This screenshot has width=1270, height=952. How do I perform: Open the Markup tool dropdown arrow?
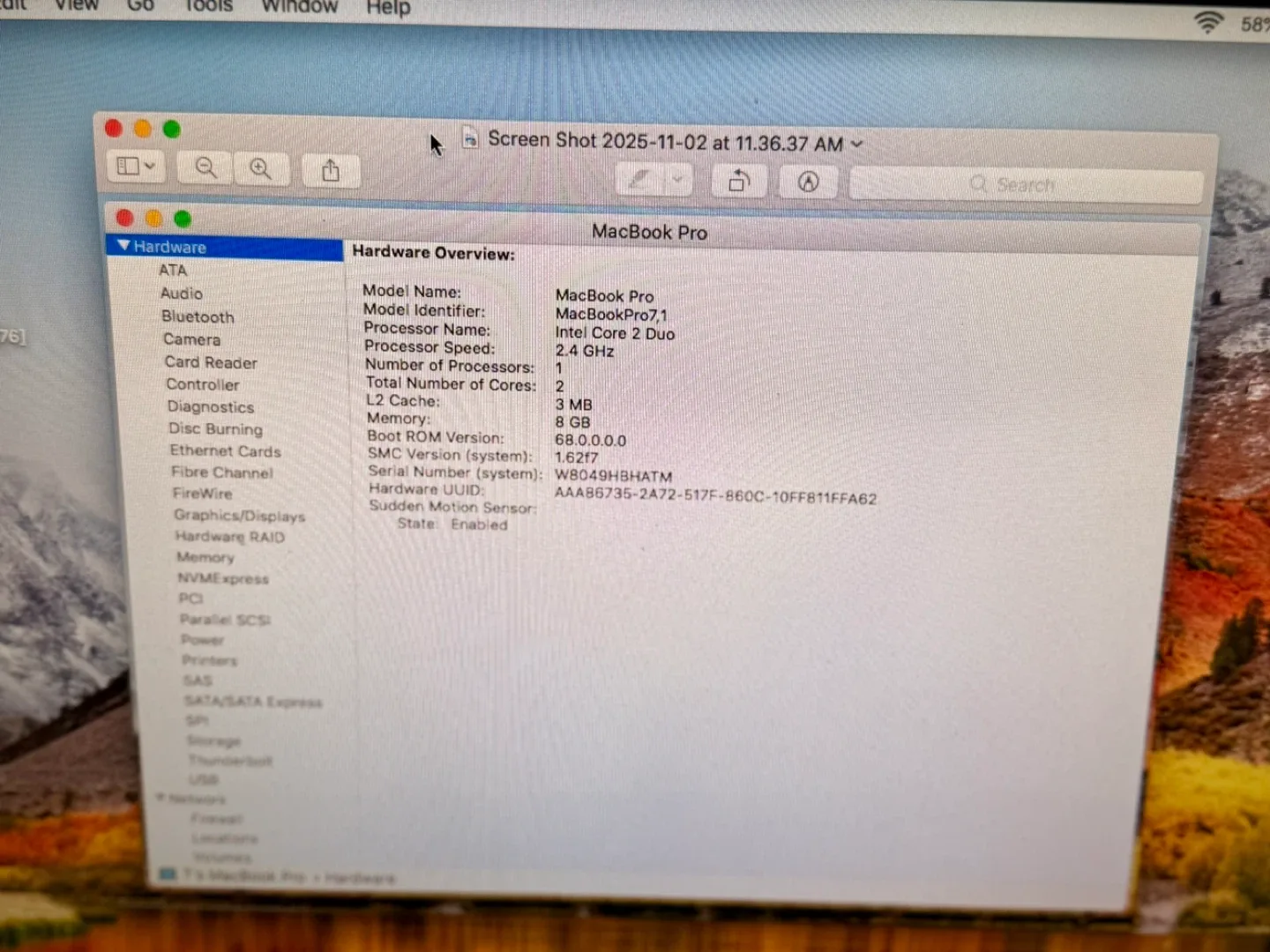677,180
